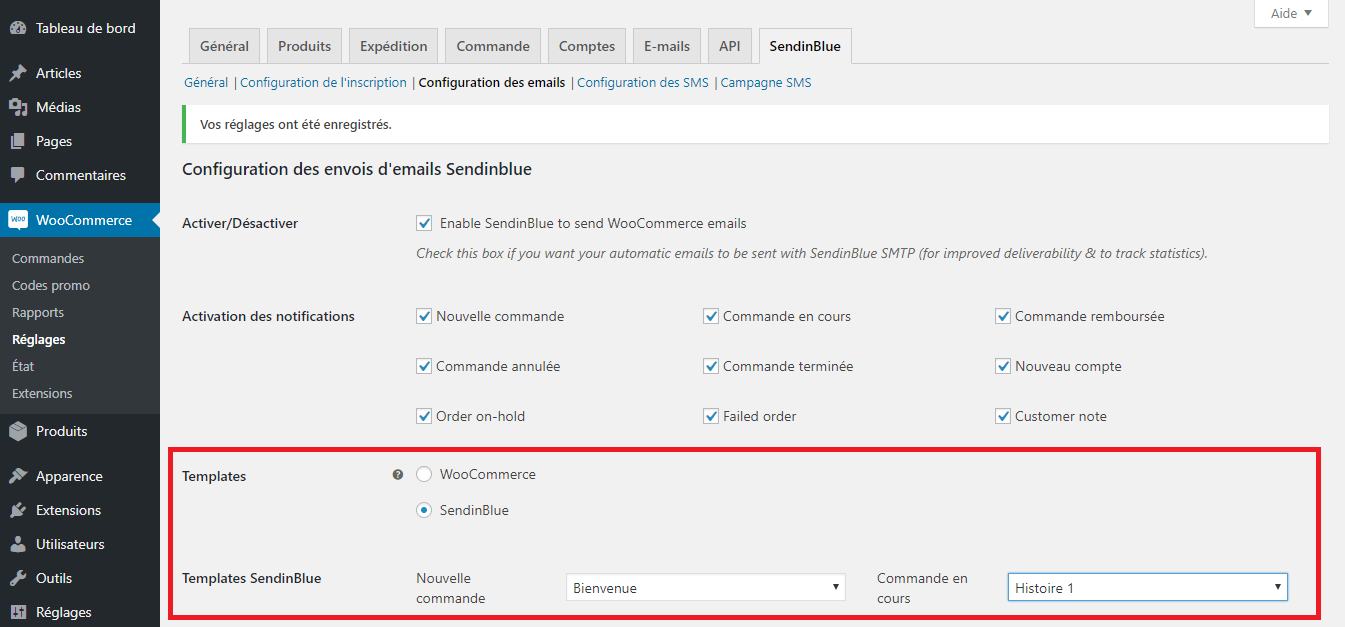This screenshot has width=1345, height=627.
Task: Uncheck the Nouvelle commande notification
Action: click(x=424, y=316)
